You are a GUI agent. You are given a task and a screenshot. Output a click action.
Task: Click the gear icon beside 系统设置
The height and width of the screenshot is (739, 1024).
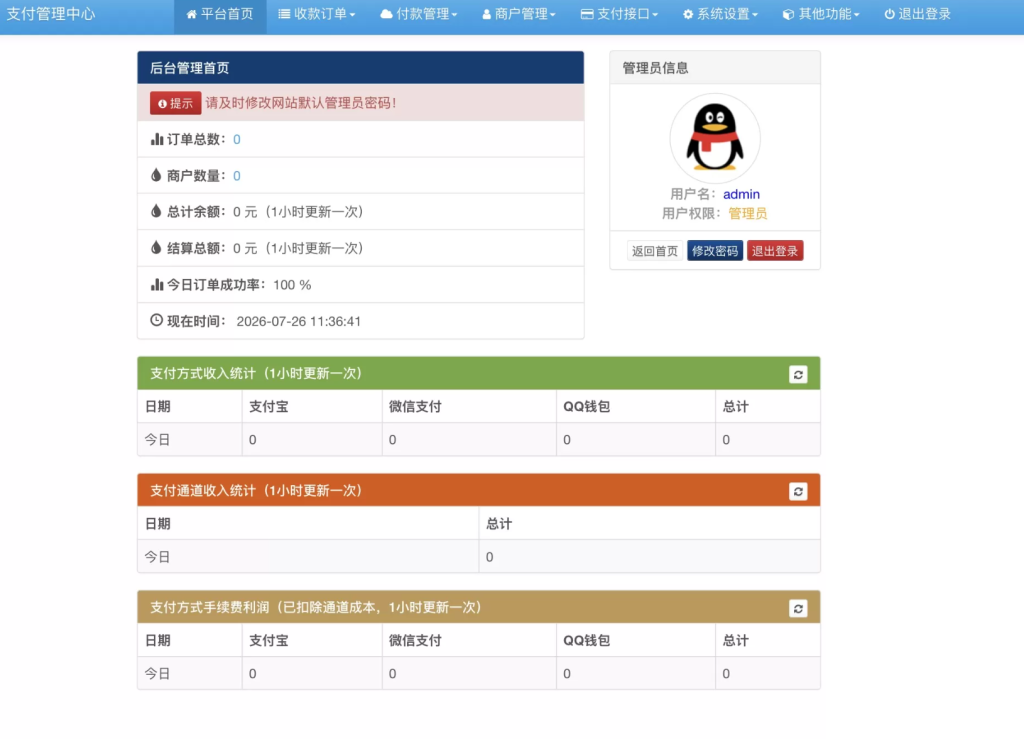[x=688, y=14]
